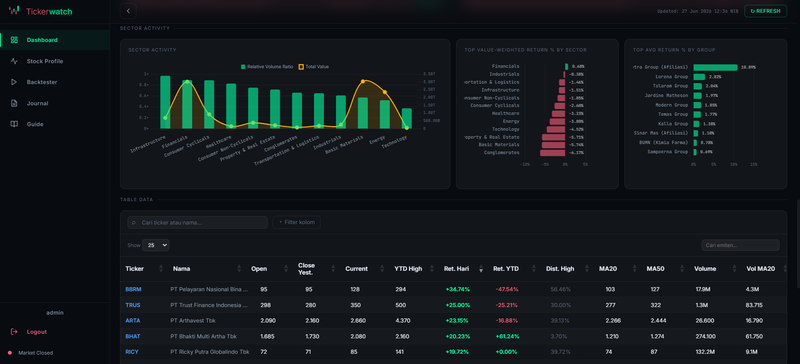This screenshot has height=364, width=800.
Task: Sort by Volume column arrows
Action: tap(734, 269)
